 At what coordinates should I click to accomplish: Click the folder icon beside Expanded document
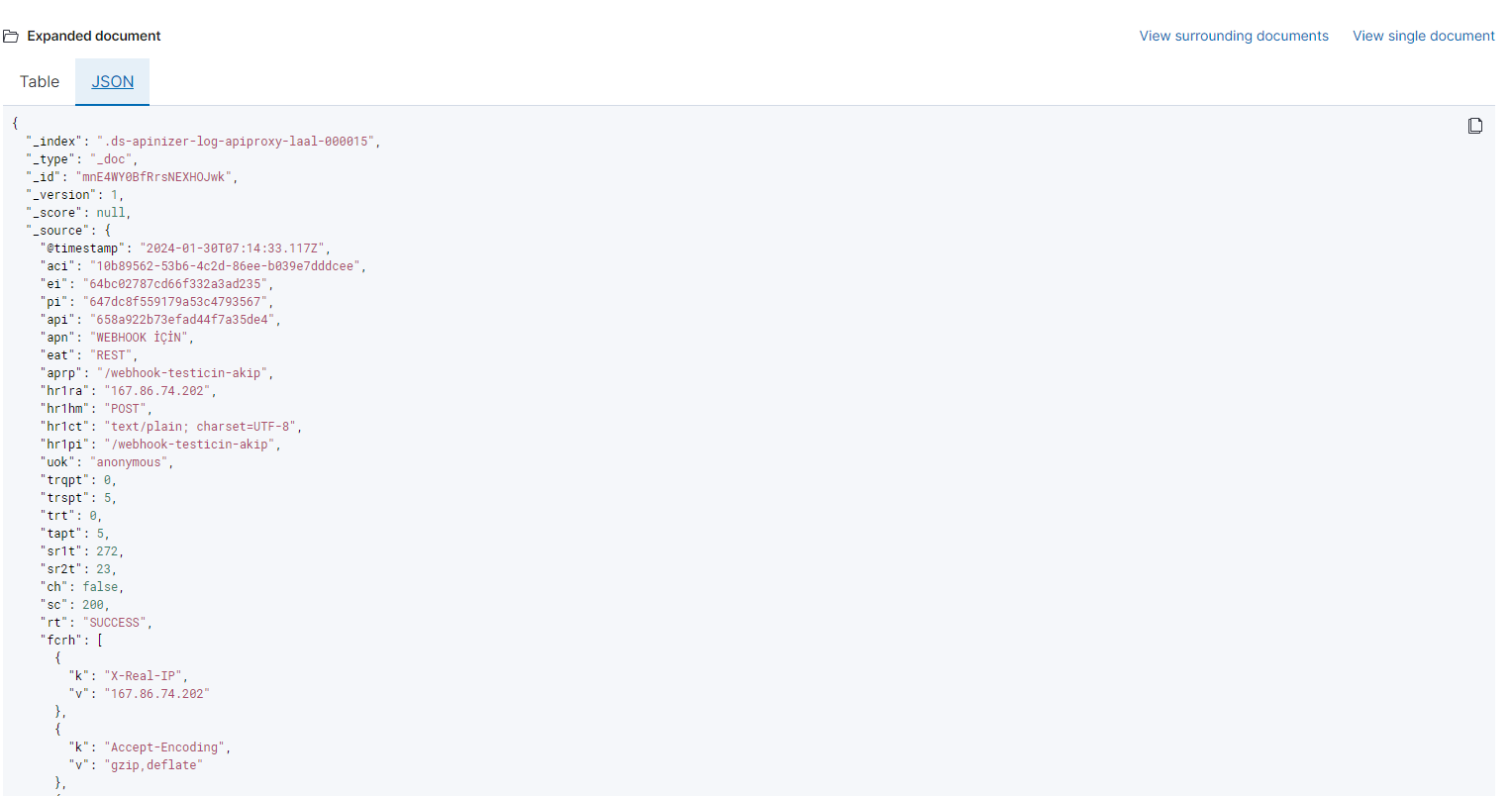(x=11, y=35)
